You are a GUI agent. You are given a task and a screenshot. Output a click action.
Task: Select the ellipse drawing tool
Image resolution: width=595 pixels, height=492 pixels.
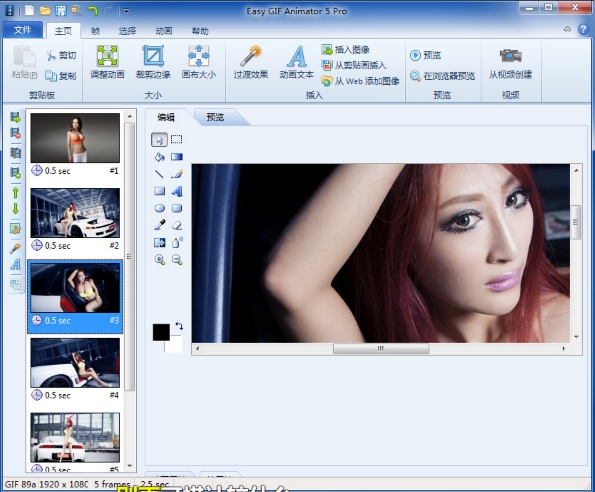(x=160, y=208)
